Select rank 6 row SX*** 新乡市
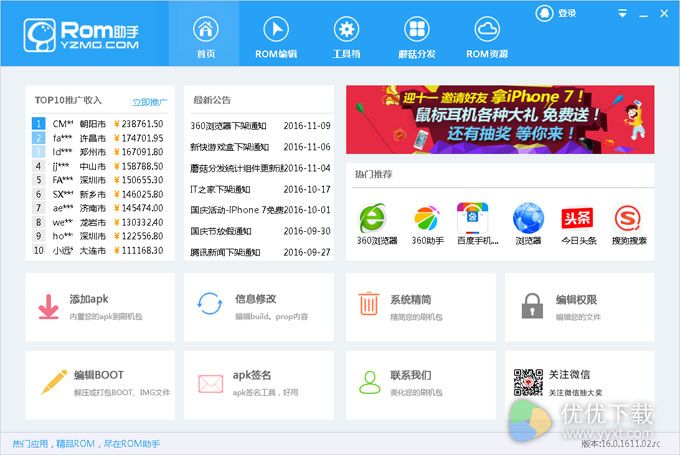 click(98, 194)
